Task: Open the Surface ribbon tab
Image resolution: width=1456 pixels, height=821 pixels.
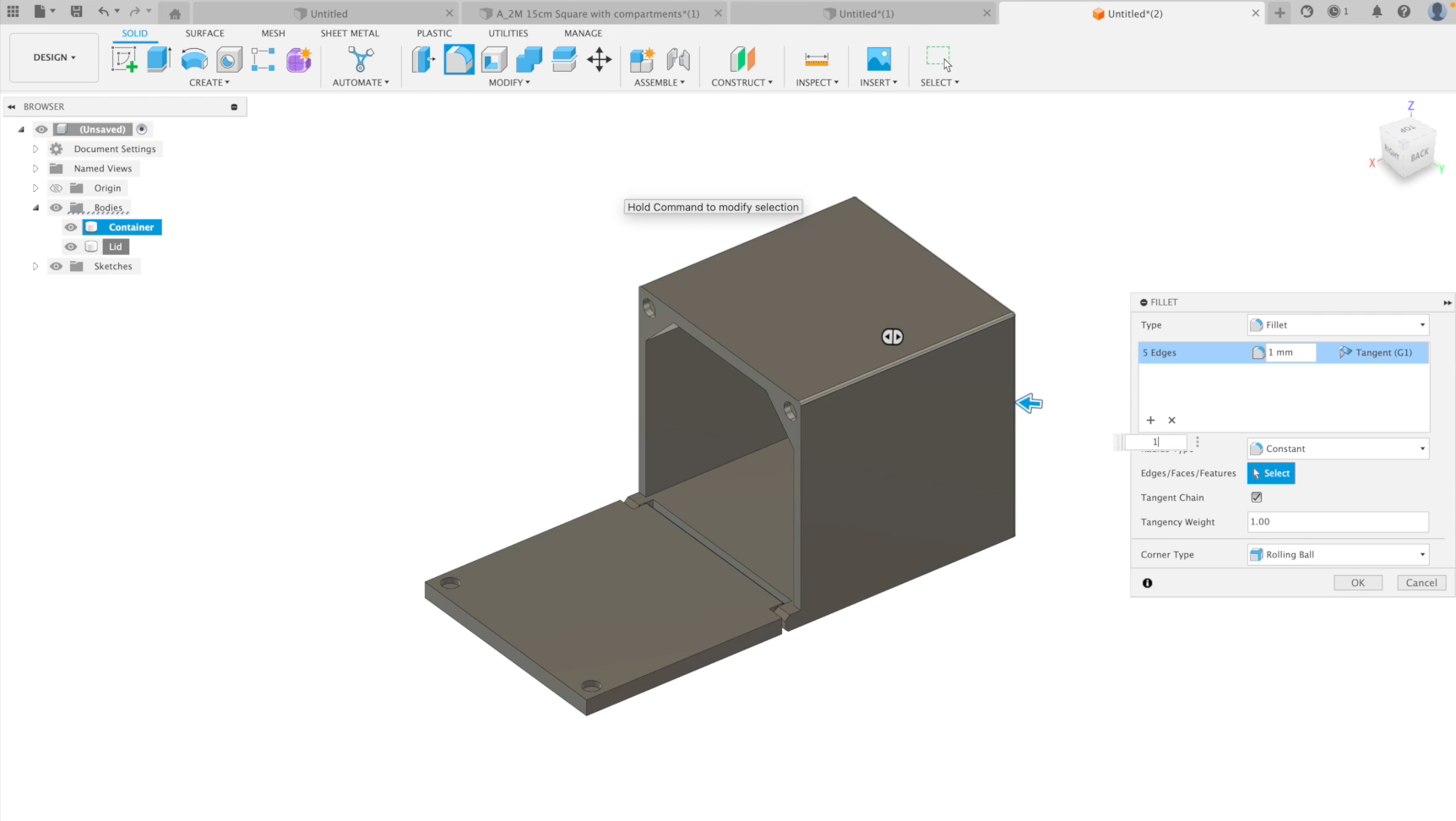Action: coord(204,33)
